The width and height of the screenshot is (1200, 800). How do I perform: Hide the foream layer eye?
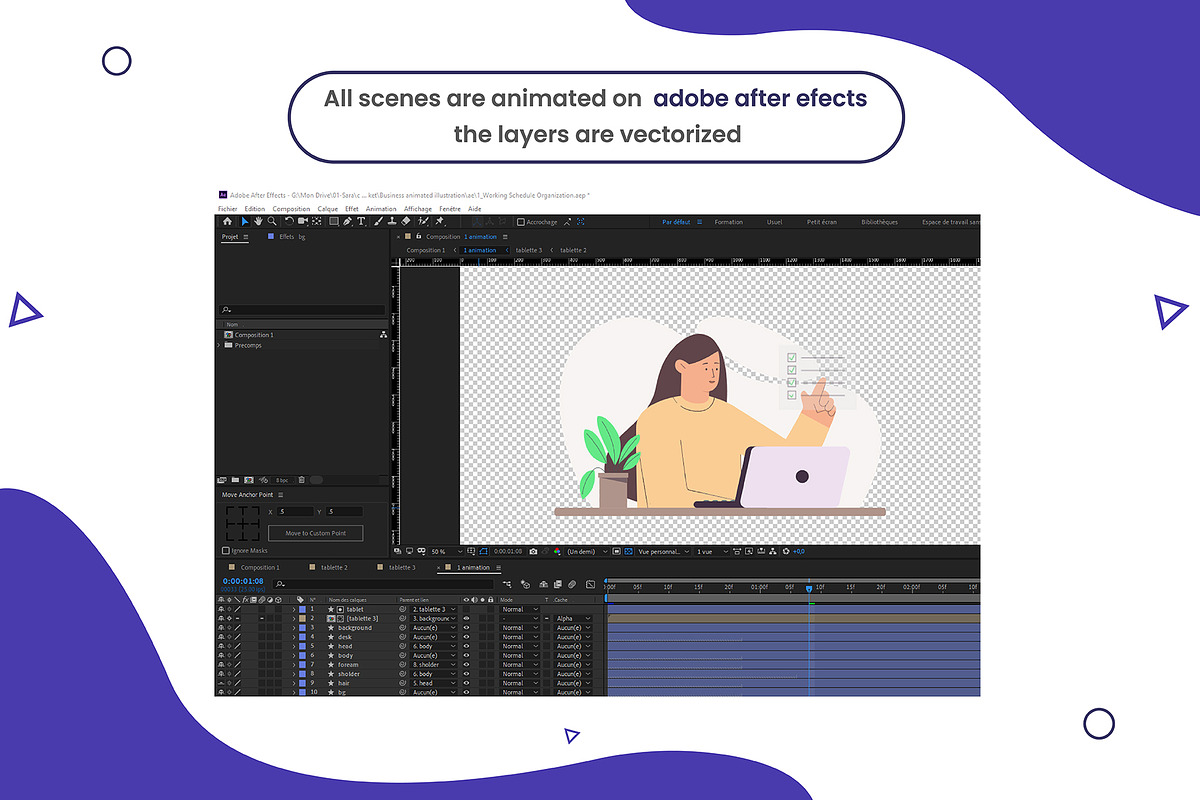click(x=466, y=665)
